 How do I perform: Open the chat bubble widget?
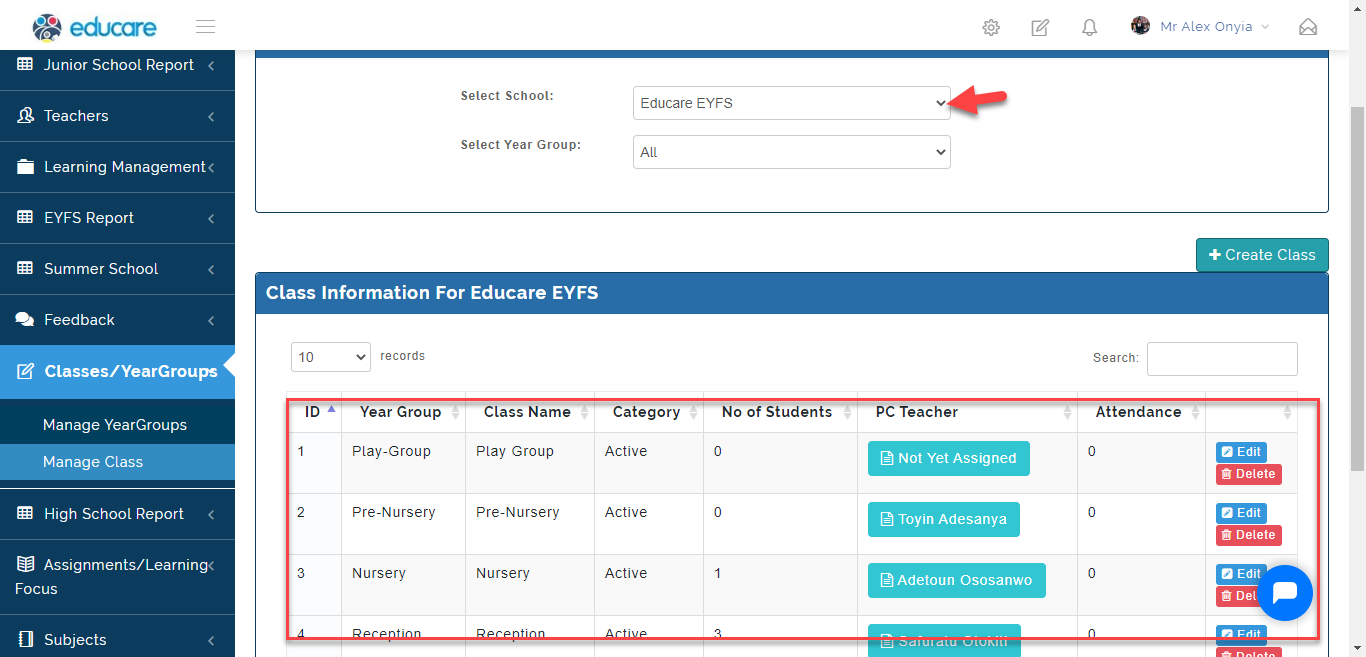[x=1285, y=593]
